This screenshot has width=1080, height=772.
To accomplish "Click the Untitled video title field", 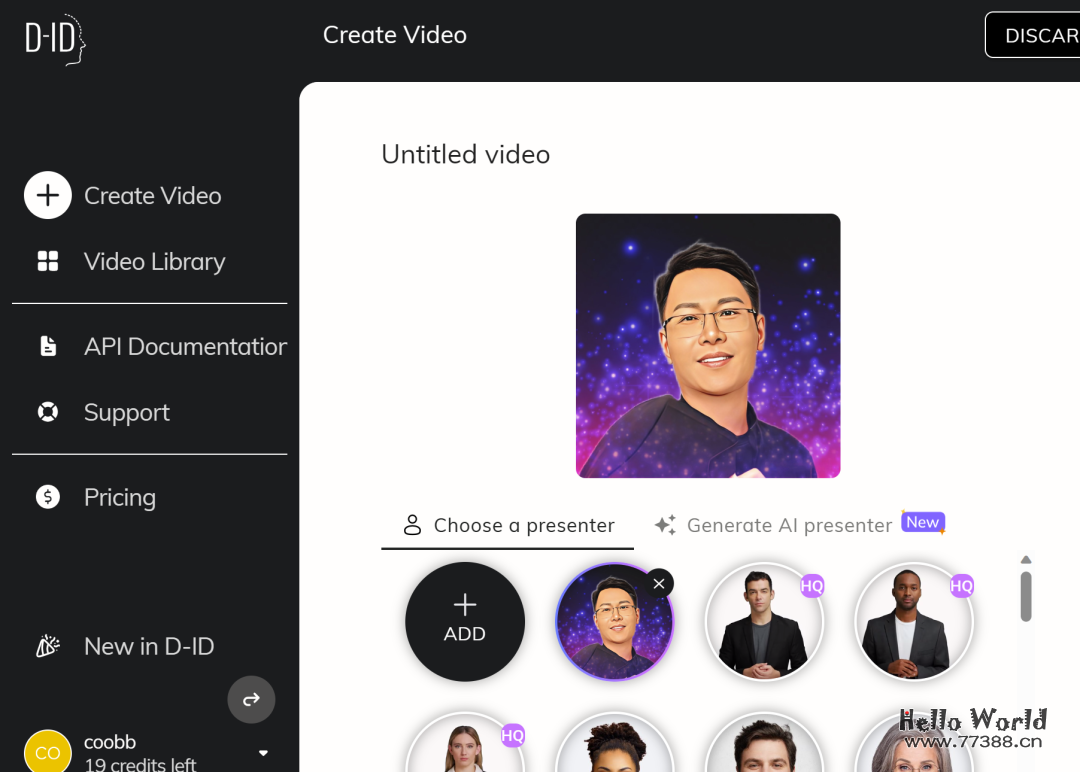I will 466,154.
